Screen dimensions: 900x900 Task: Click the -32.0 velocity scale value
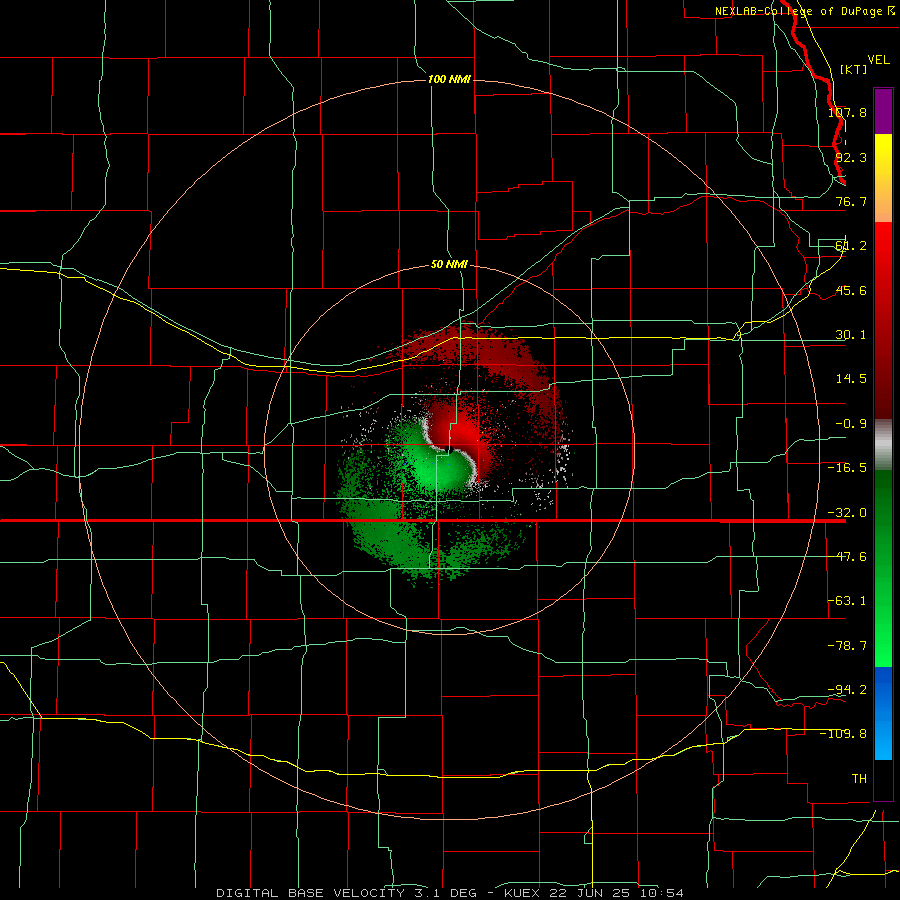pyautogui.click(x=847, y=513)
